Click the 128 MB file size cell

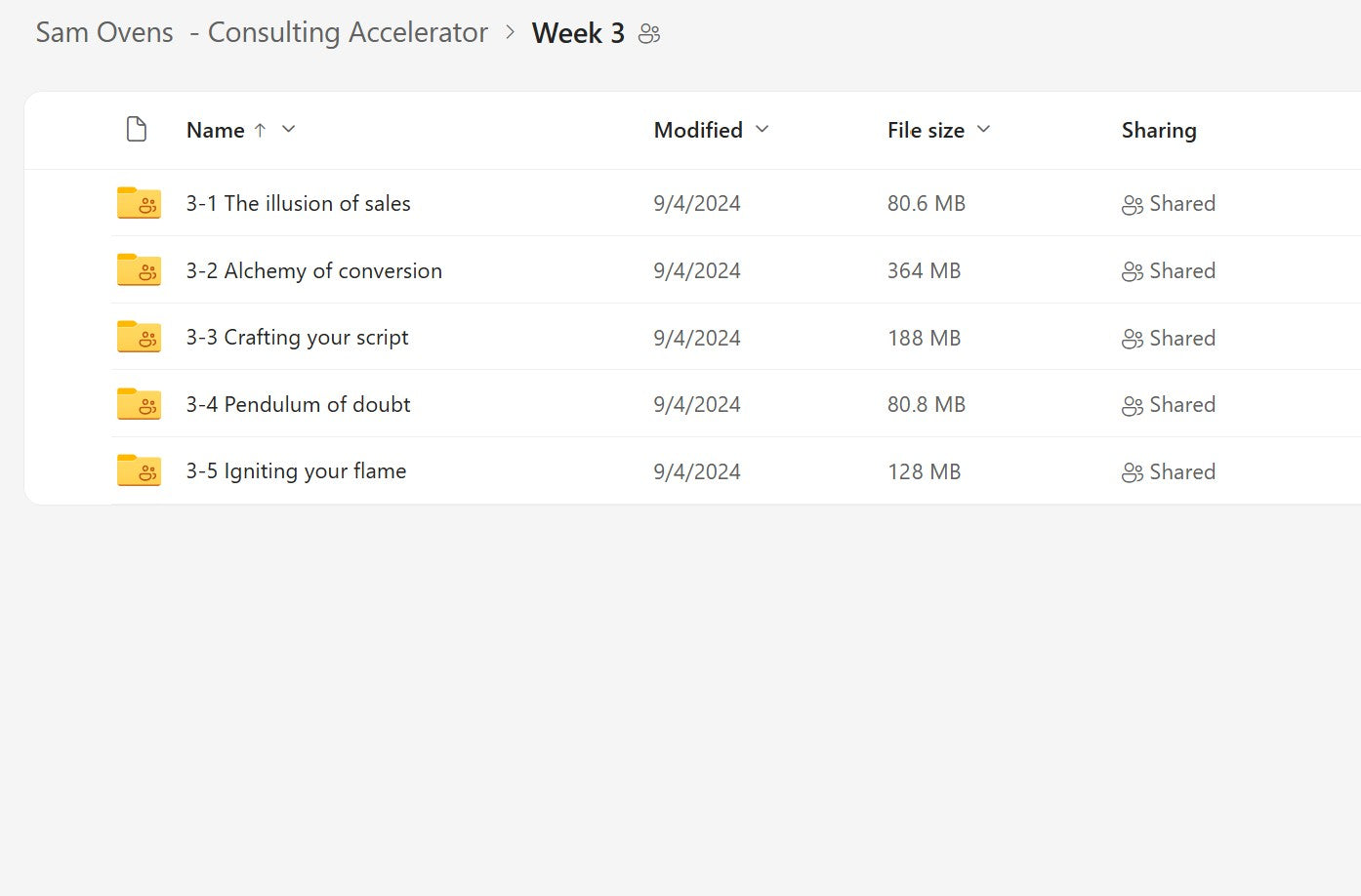point(924,471)
